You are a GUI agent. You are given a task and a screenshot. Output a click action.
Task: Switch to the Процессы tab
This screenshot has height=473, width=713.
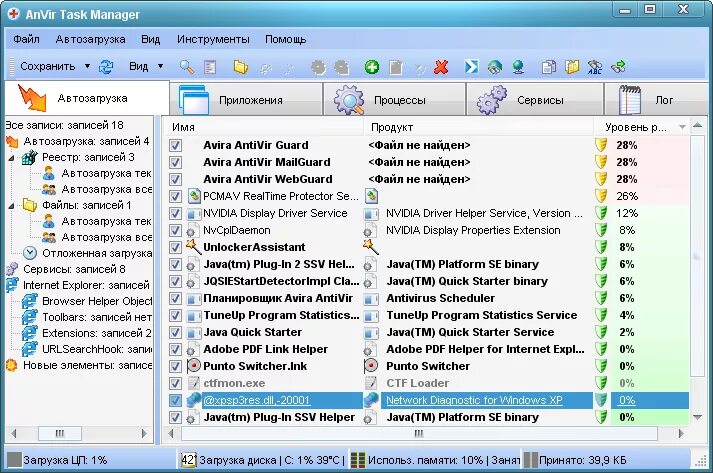(x=394, y=100)
